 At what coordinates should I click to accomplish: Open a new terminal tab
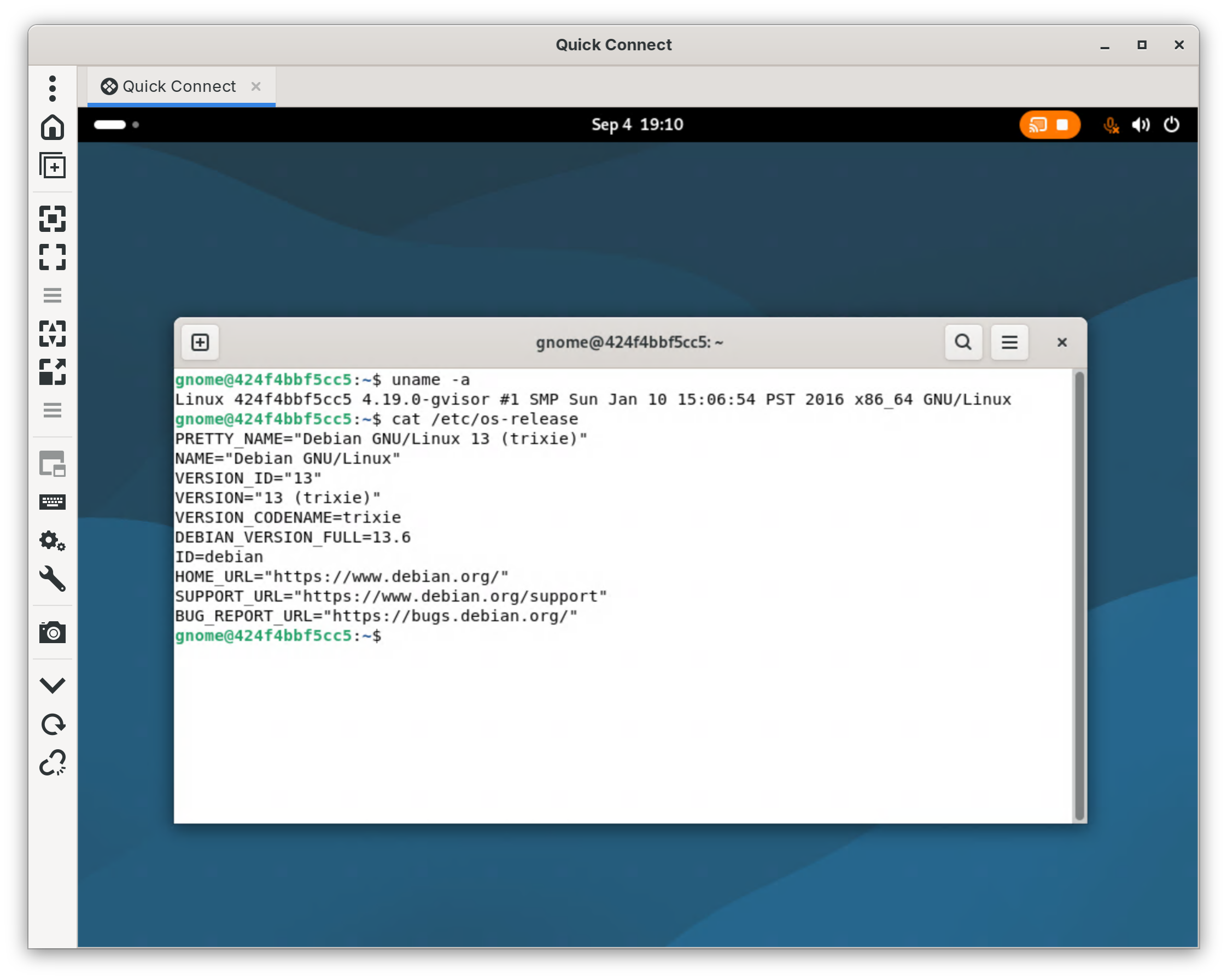point(200,342)
